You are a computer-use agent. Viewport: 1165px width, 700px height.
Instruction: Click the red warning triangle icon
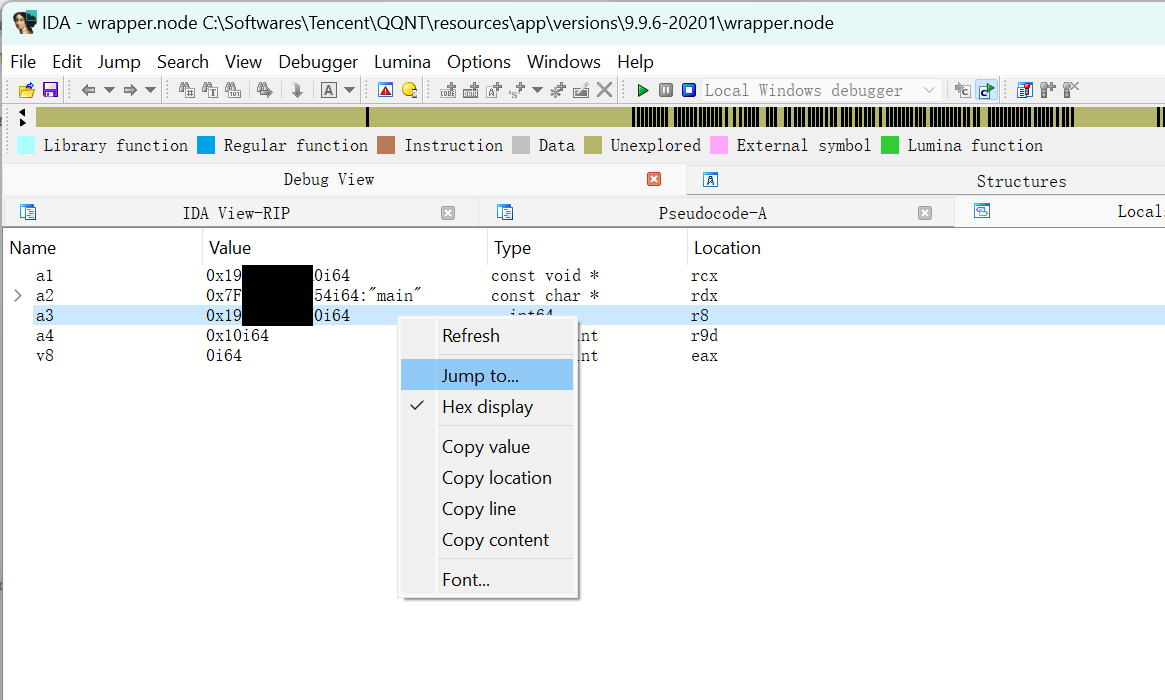pos(385,90)
